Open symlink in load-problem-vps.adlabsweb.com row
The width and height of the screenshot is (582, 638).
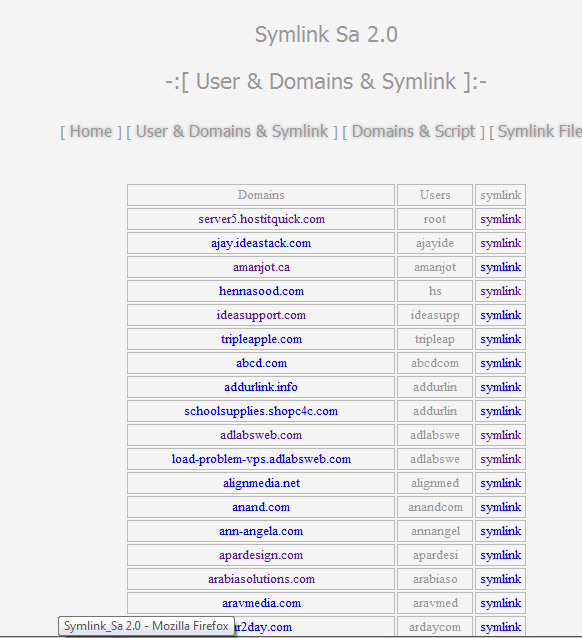click(501, 459)
